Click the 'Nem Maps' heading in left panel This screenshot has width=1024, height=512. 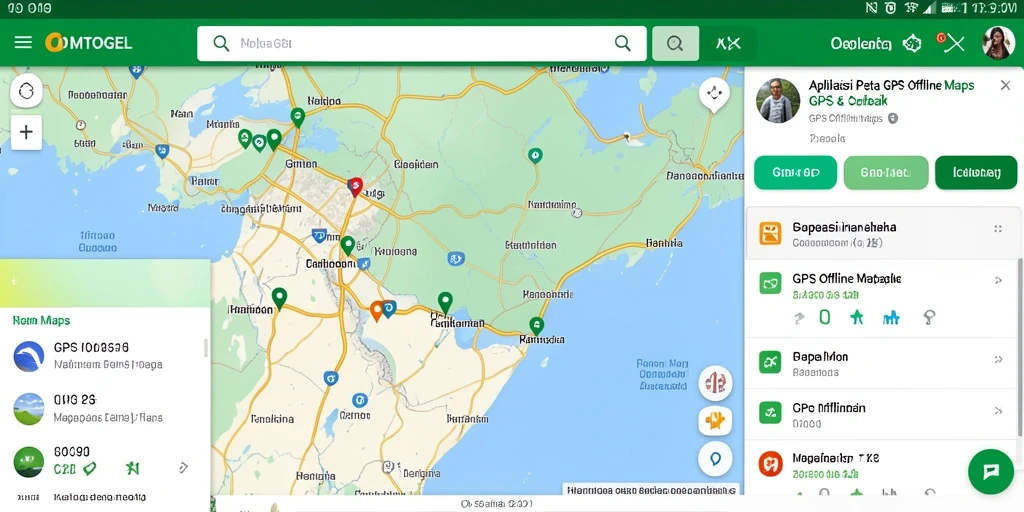pyautogui.click(x=41, y=321)
